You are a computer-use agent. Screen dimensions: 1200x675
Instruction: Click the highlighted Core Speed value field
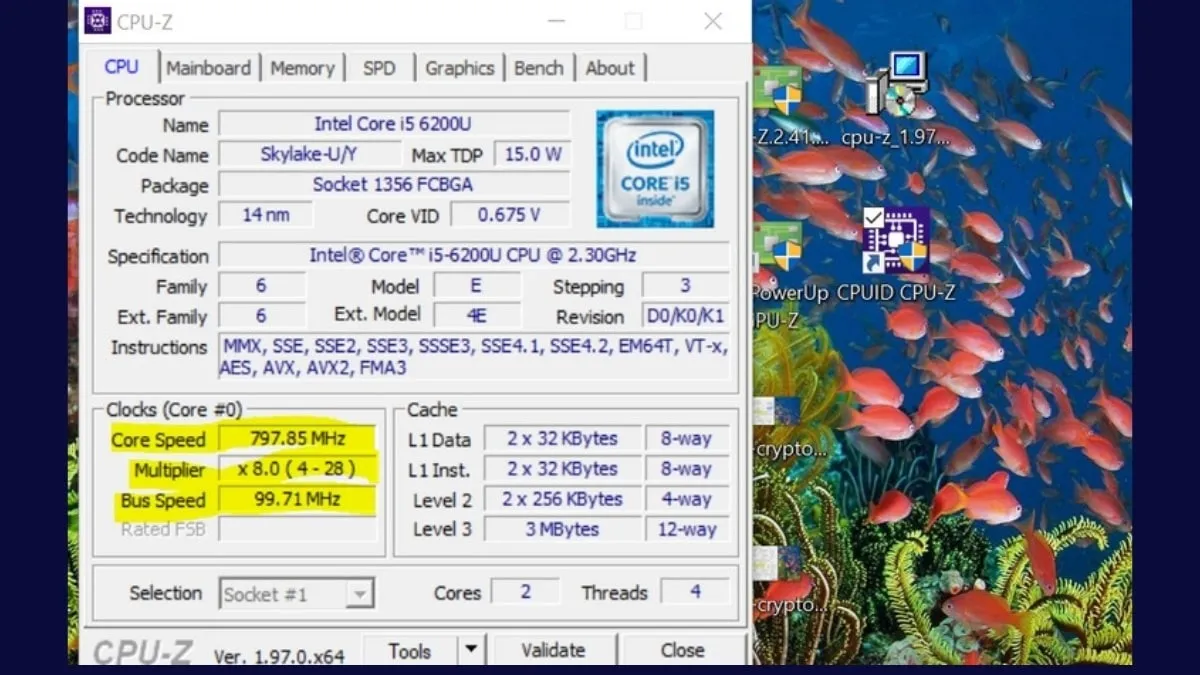(x=296, y=439)
